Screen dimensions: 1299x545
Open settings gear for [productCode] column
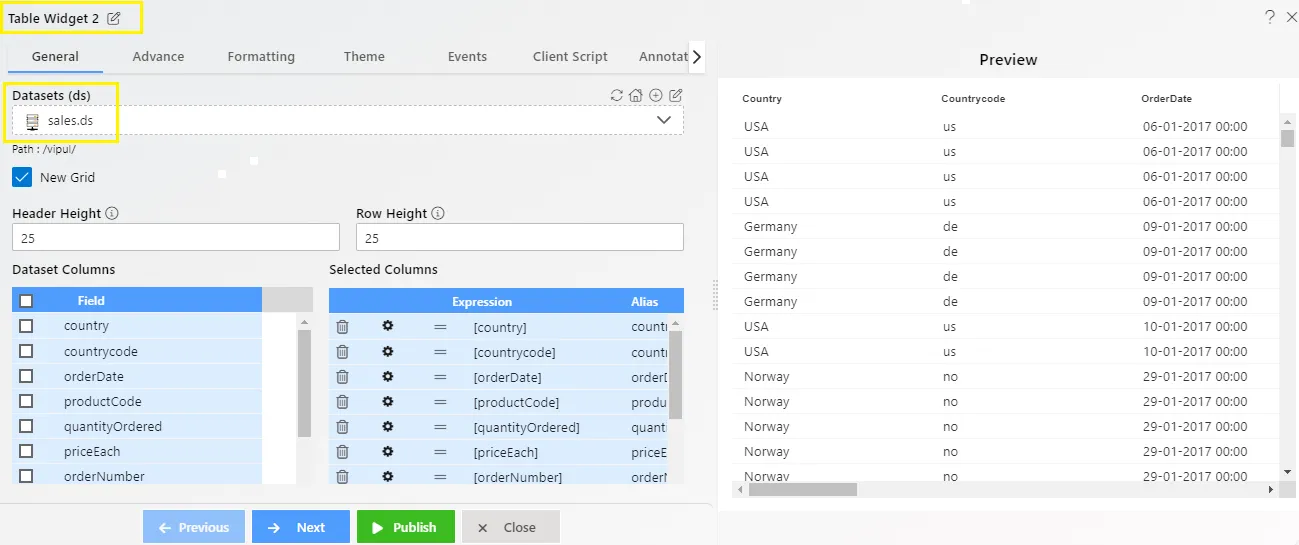pyautogui.click(x=388, y=401)
